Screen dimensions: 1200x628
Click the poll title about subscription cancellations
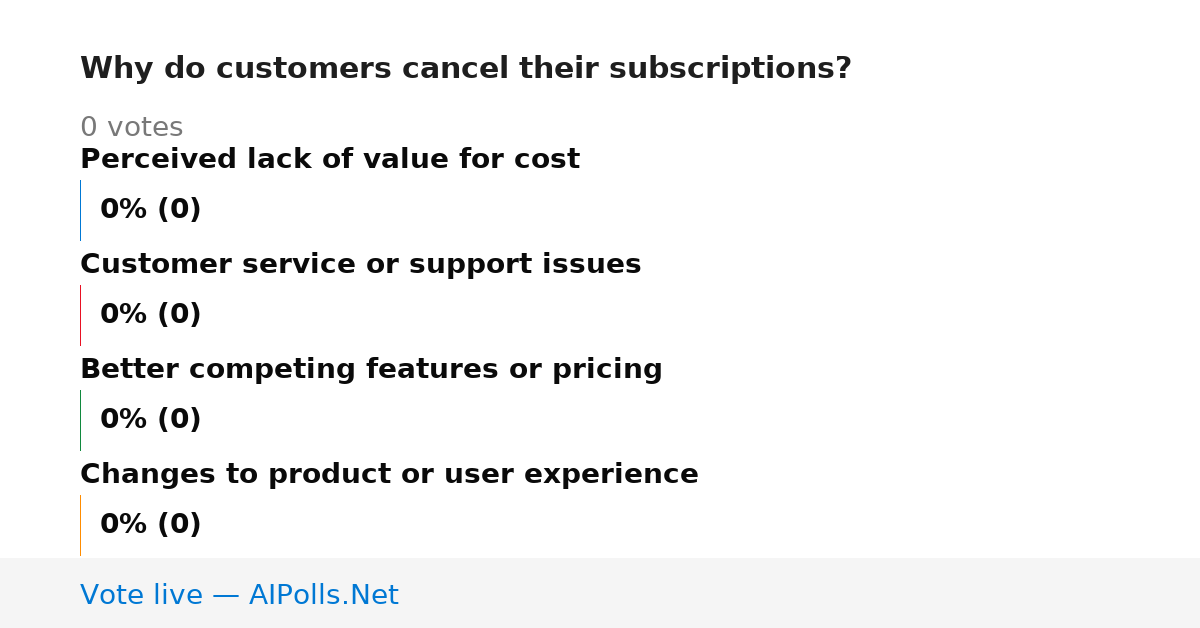point(466,69)
